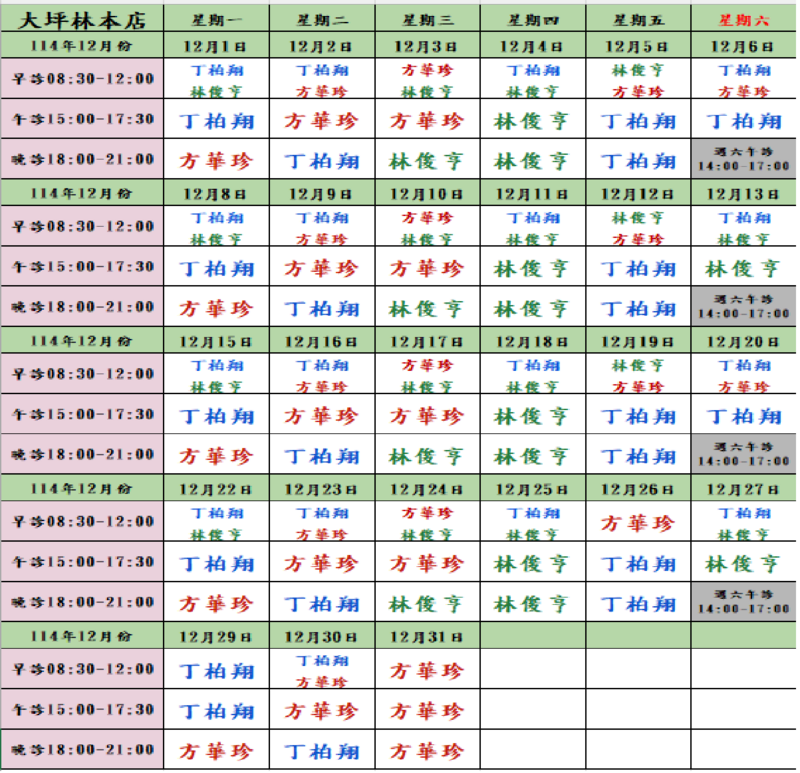Select the 12月31日 date cell
This screenshot has height=773, width=800.
(427, 636)
